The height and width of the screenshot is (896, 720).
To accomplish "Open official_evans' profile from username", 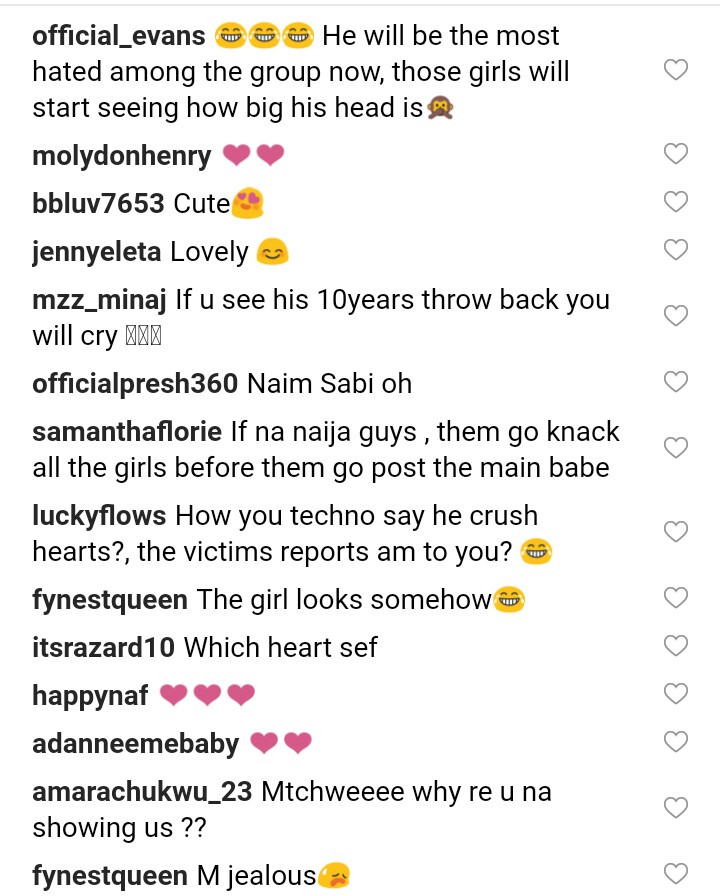I will (119, 36).
